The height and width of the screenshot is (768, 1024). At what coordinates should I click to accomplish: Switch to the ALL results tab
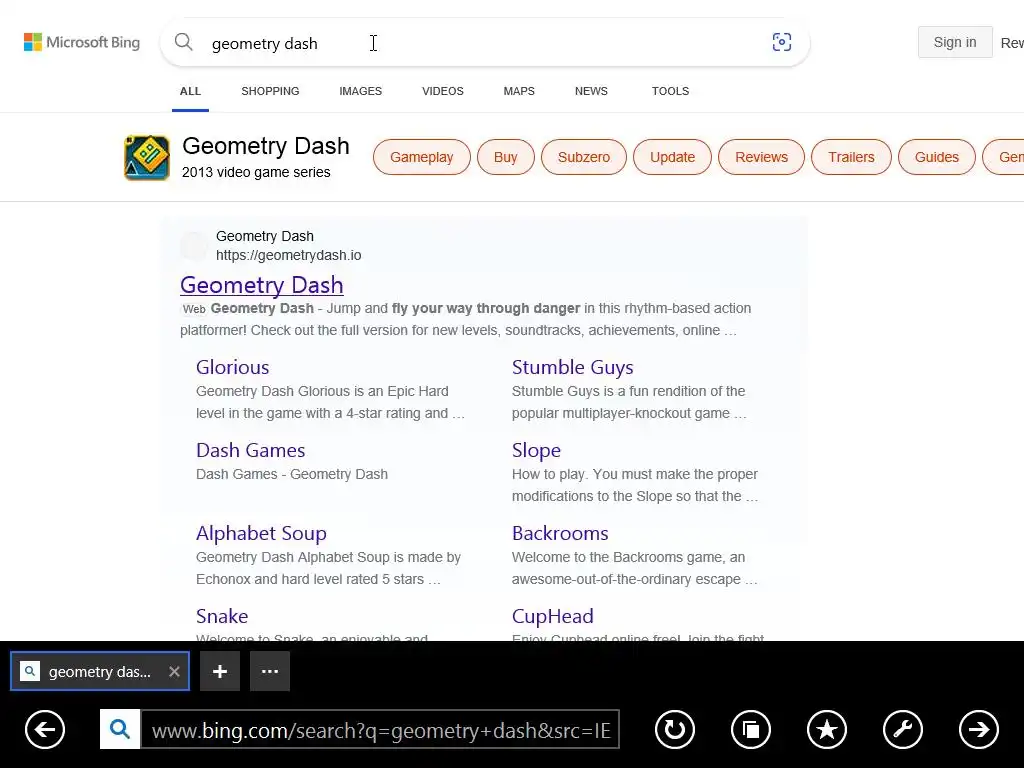pyautogui.click(x=190, y=91)
